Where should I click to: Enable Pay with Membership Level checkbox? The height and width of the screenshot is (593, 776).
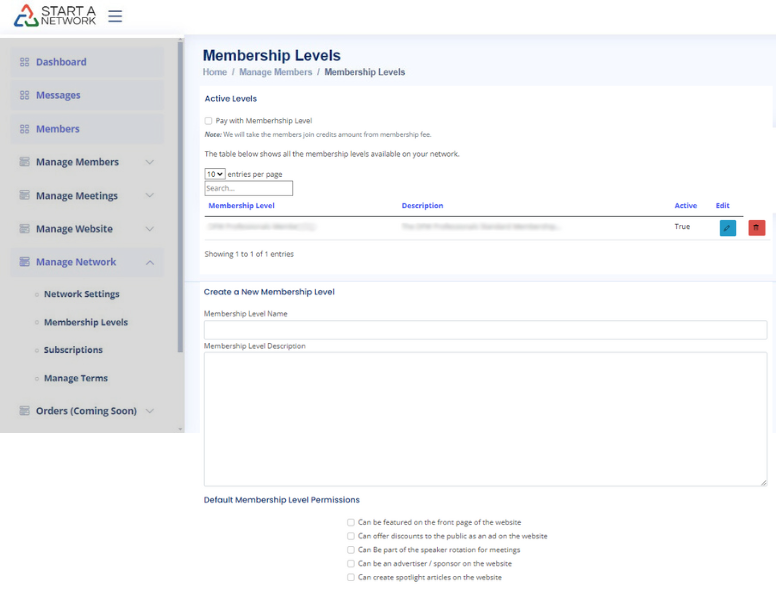[x=209, y=121]
